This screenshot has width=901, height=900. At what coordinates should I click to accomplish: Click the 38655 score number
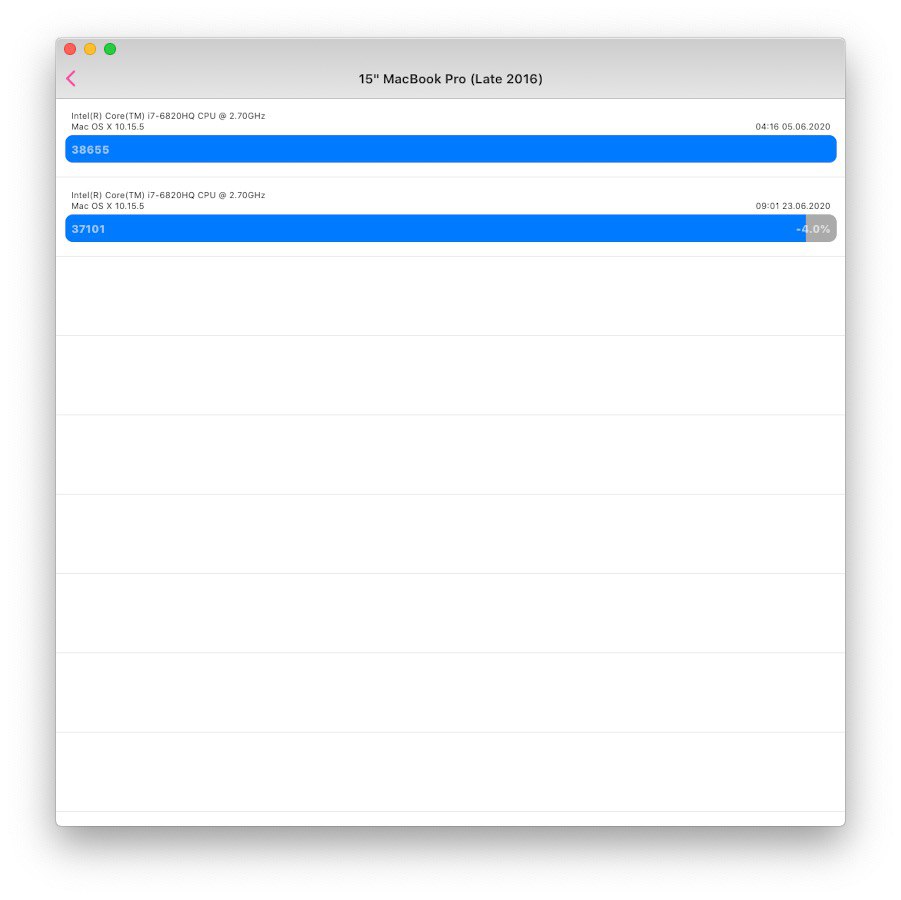(90, 149)
